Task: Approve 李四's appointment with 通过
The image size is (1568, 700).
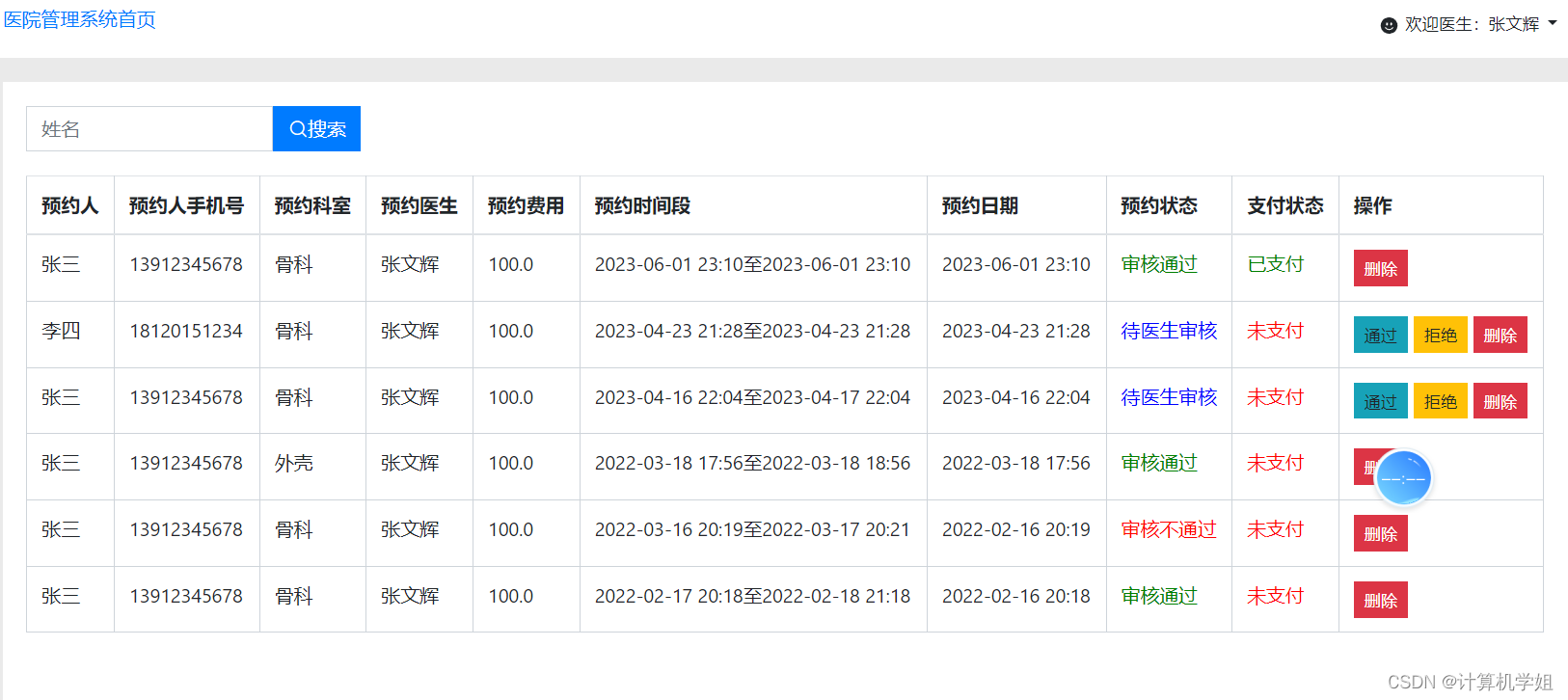Action: [x=1380, y=336]
